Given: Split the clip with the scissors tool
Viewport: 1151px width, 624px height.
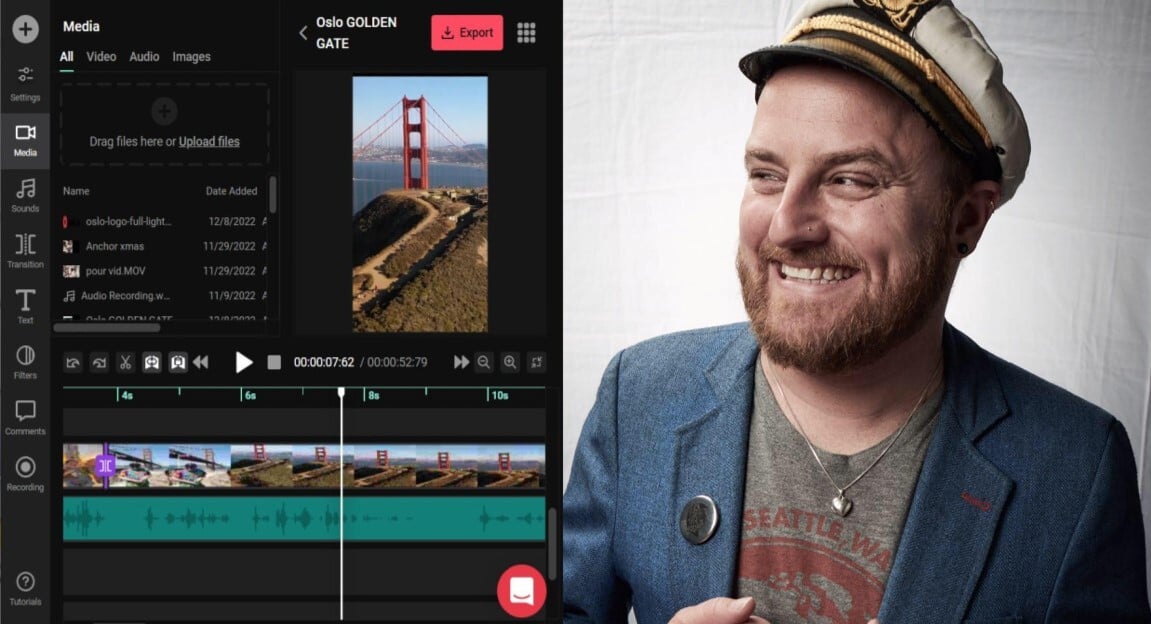Looking at the screenshot, I should pyautogui.click(x=125, y=362).
